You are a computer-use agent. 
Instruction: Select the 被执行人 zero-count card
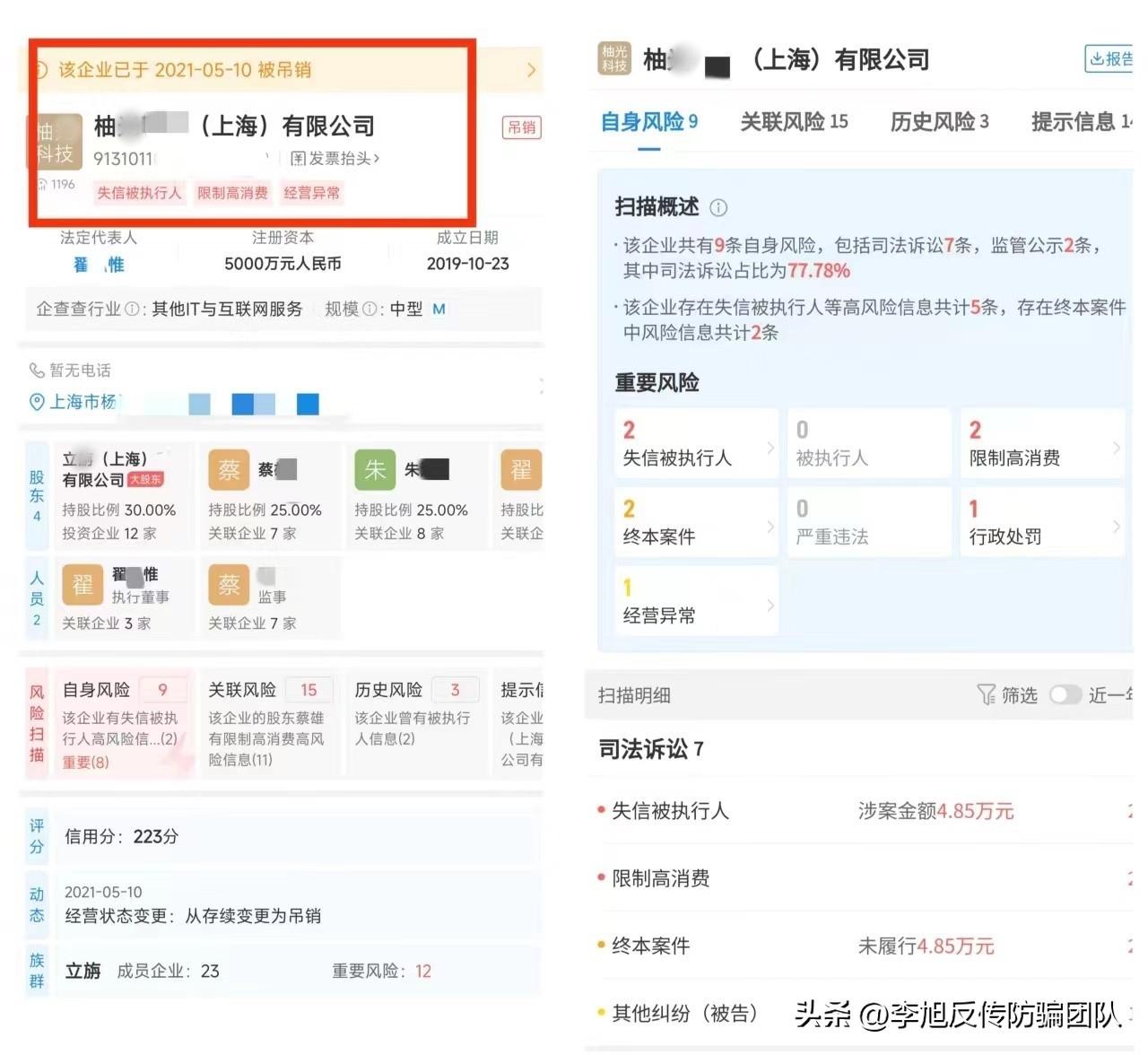pos(869,443)
